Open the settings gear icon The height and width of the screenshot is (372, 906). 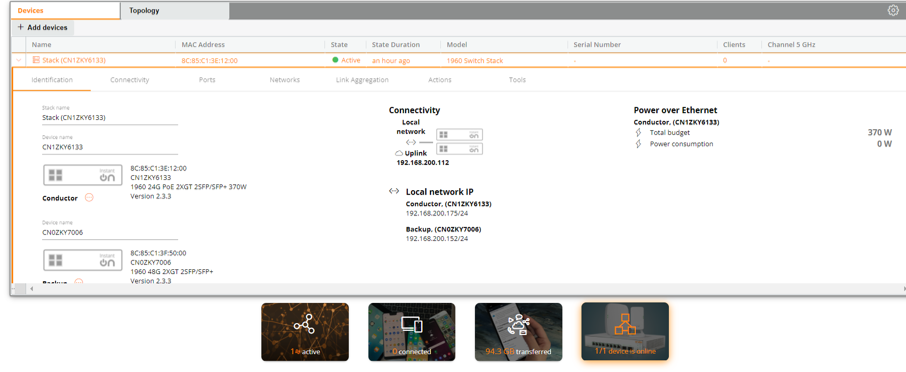(893, 10)
